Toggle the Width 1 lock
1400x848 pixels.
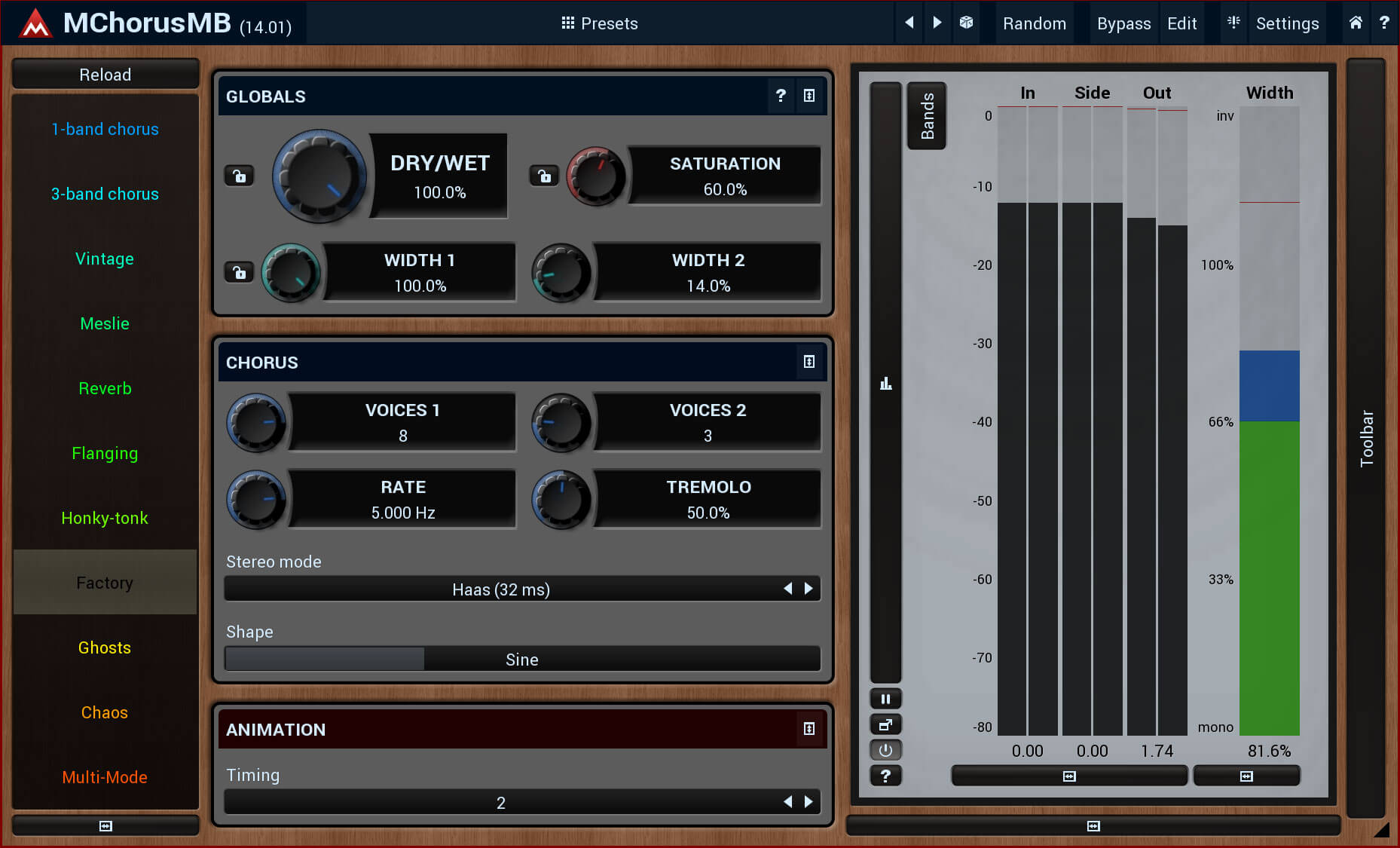tap(240, 272)
